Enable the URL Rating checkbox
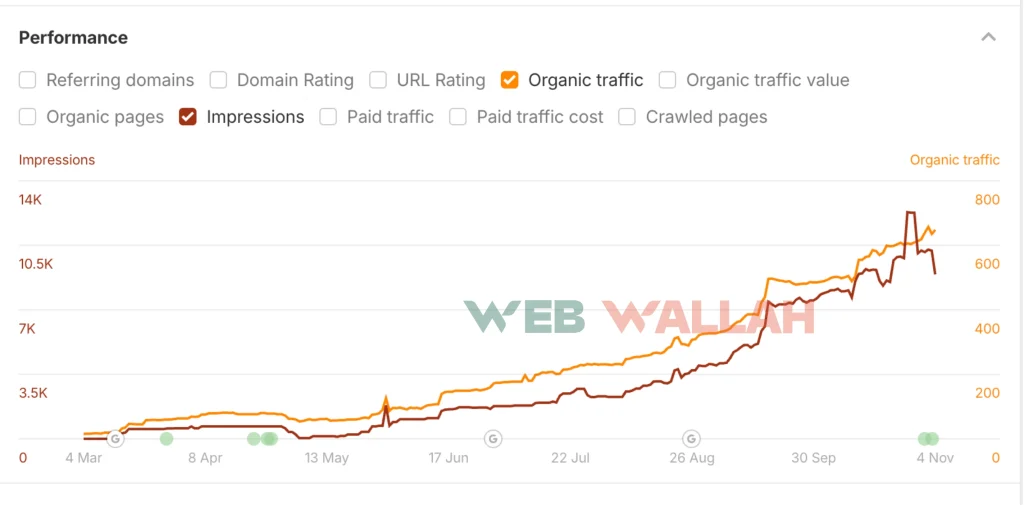Viewport: 1024px width, 506px height. pyautogui.click(x=378, y=80)
